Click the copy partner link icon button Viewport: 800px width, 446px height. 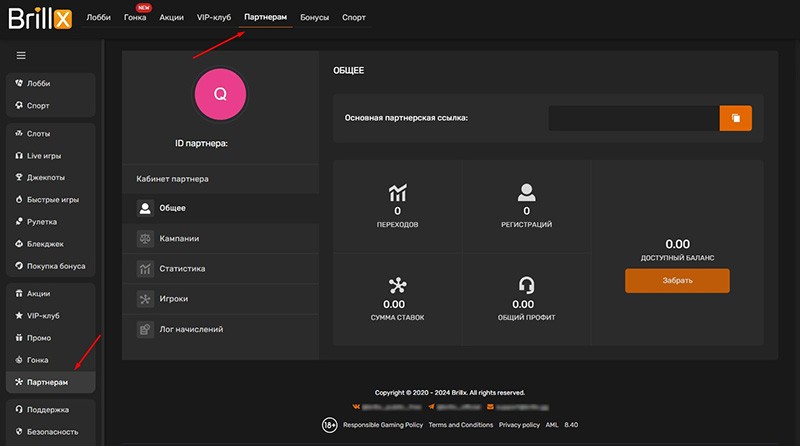(735, 118)
